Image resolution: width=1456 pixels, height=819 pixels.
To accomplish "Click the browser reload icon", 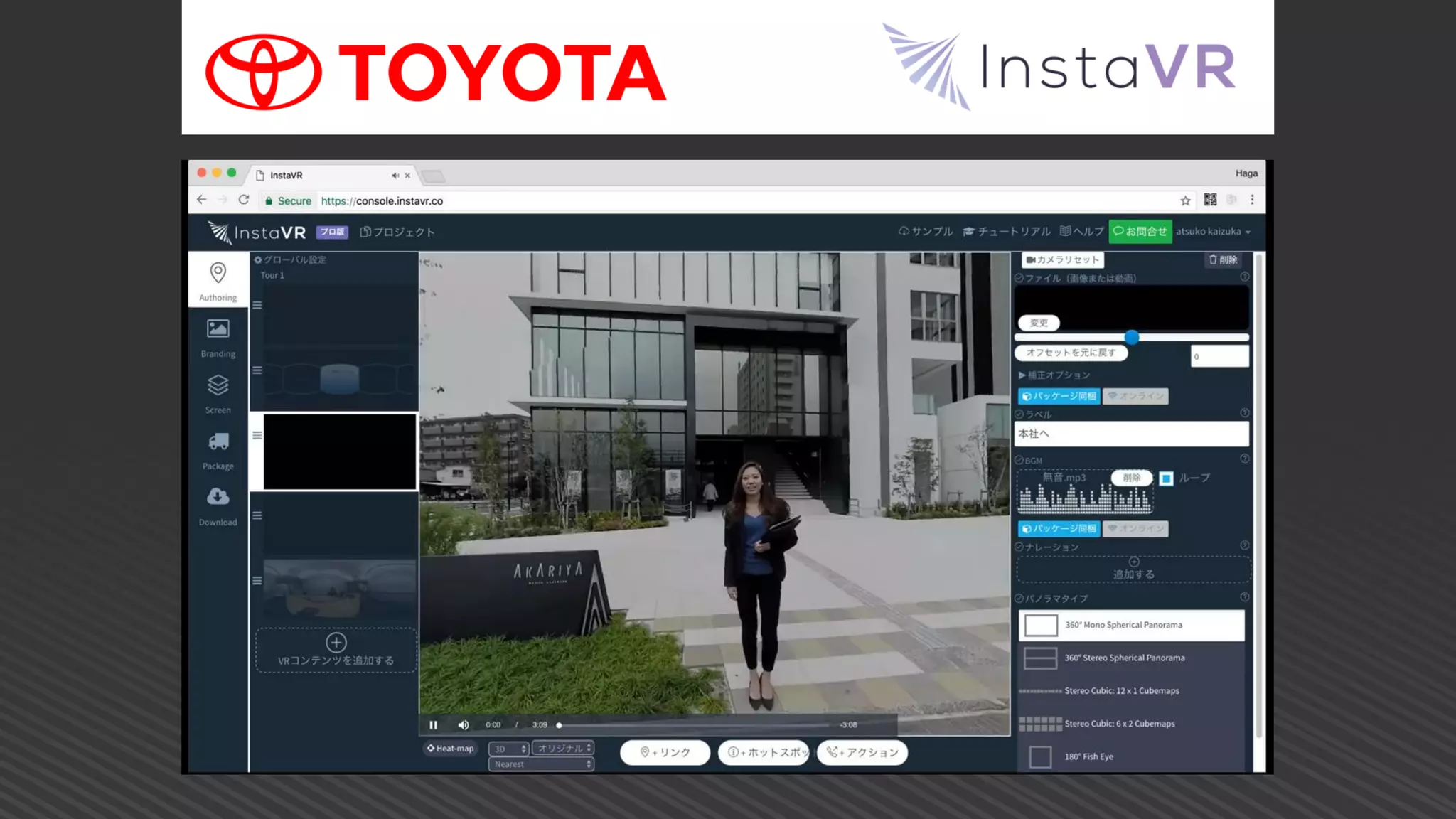I will click(244, 200).
